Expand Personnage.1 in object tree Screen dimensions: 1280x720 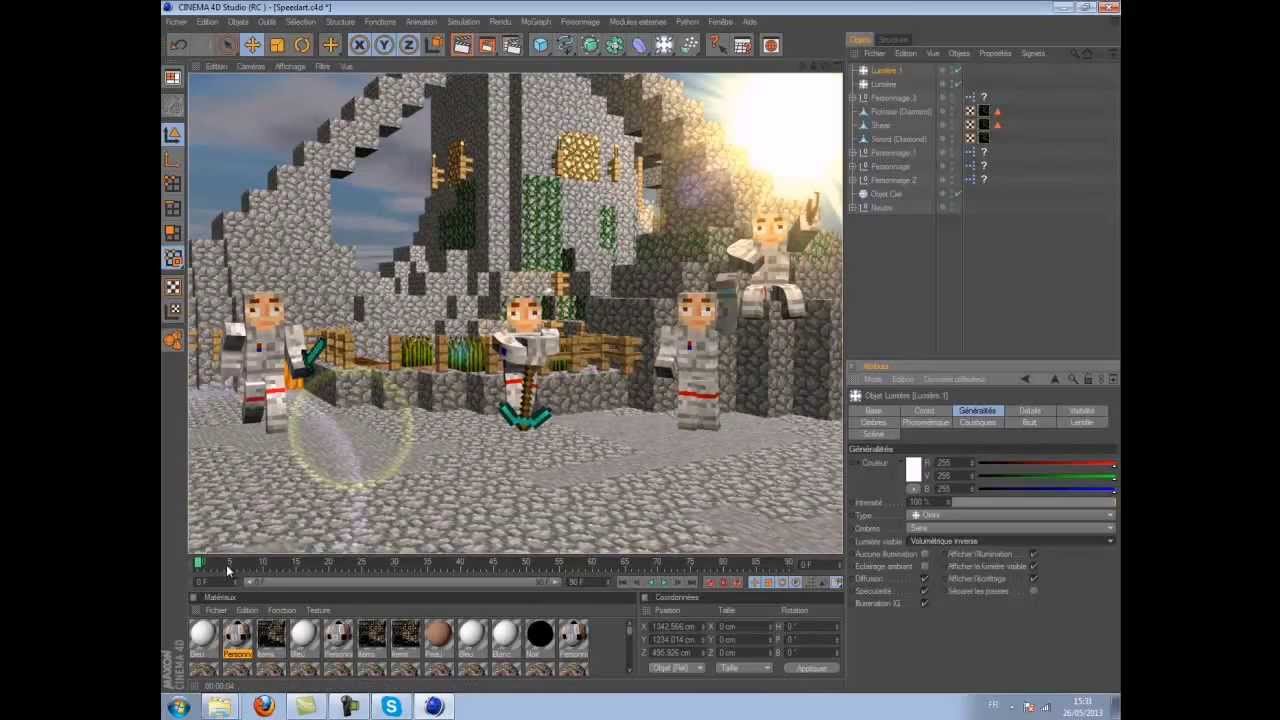[852, 153]
